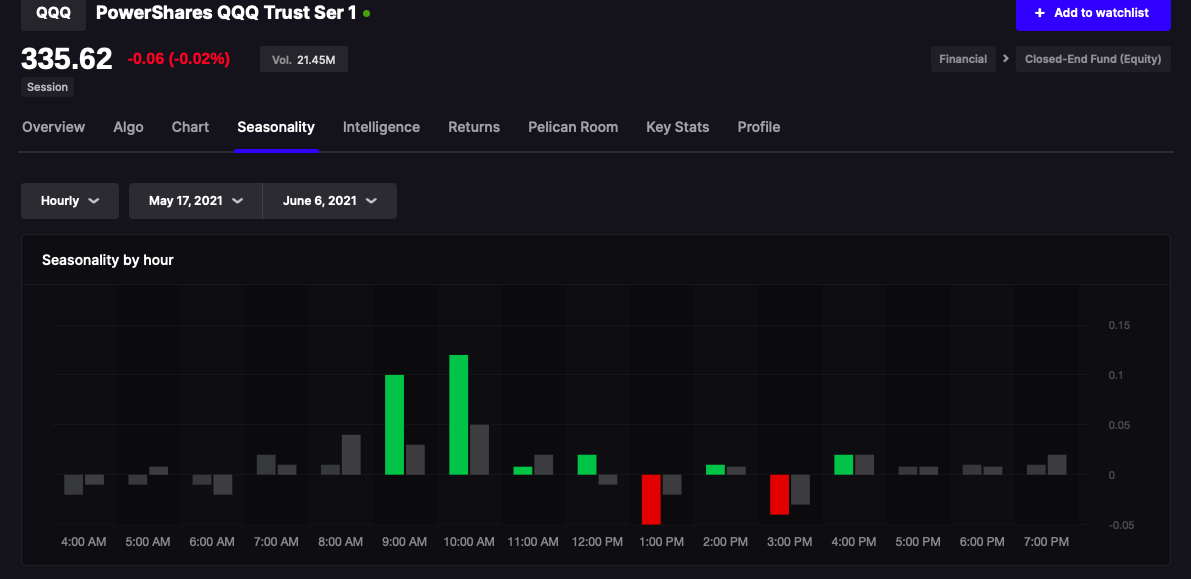Click the green bar at 12:00 PM
This screenshot has width=1191, height=579.
(x=587, y=465)
